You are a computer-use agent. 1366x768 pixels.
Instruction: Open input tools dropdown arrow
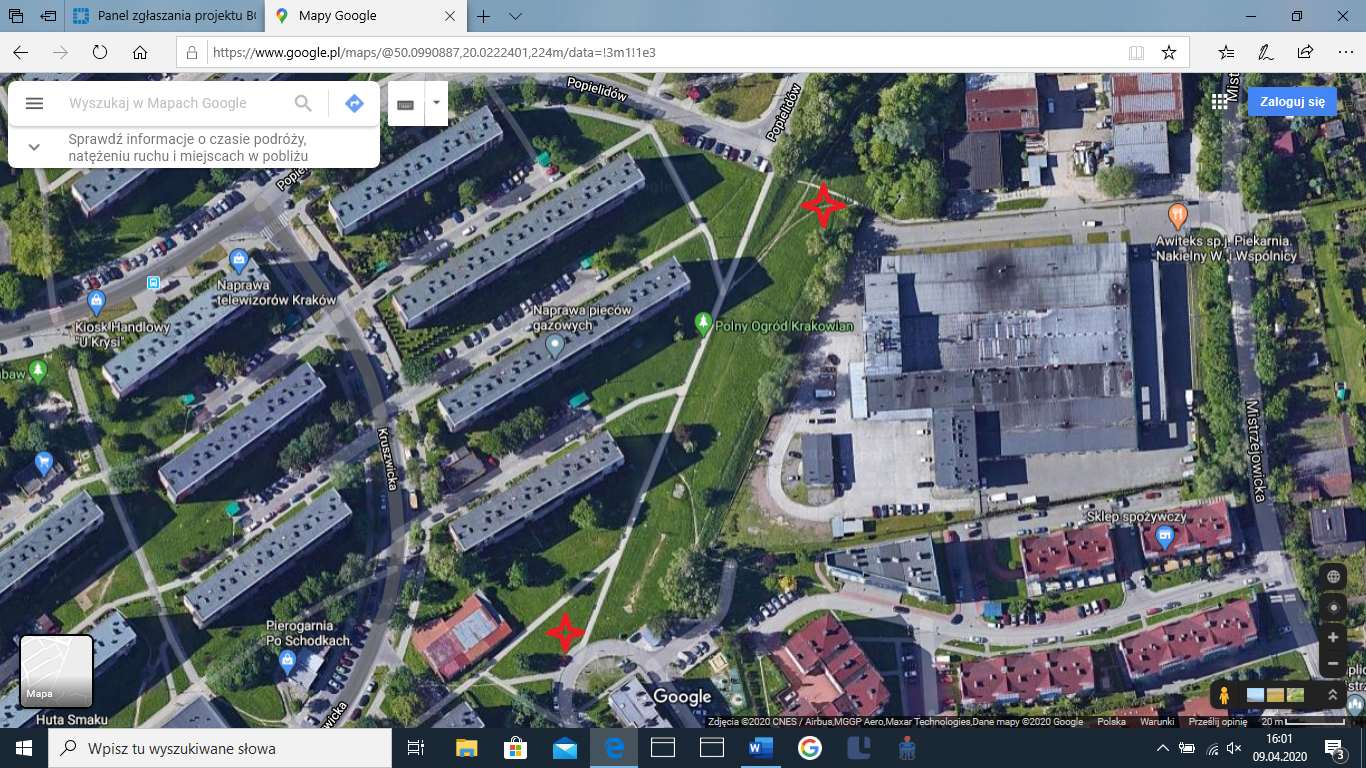tap(436, 102)
